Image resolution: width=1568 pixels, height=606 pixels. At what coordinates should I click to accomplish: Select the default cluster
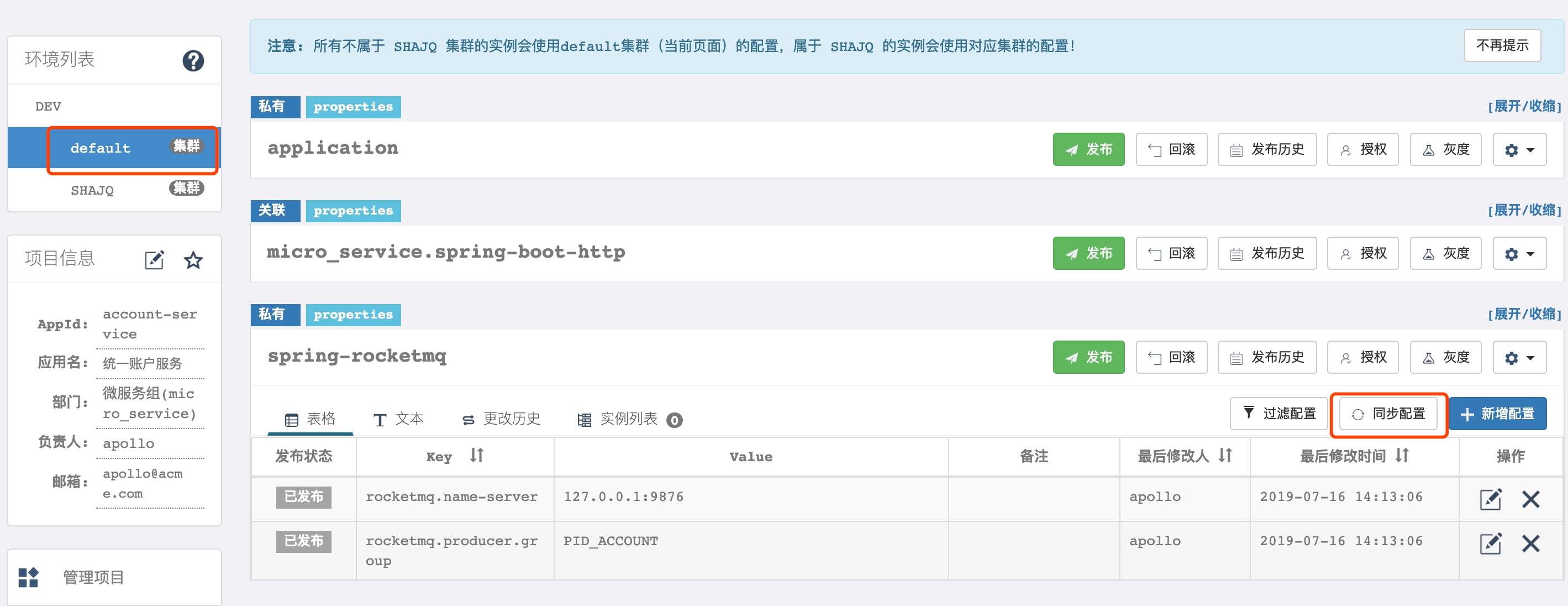click(x=114, y=148)
